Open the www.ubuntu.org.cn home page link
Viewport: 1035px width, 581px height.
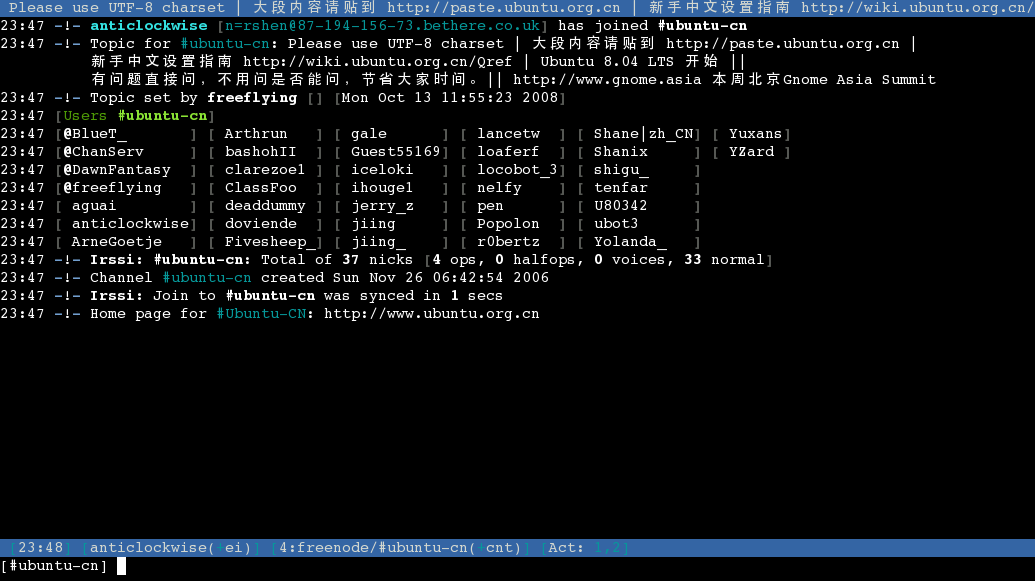click(x=432, y=314)
